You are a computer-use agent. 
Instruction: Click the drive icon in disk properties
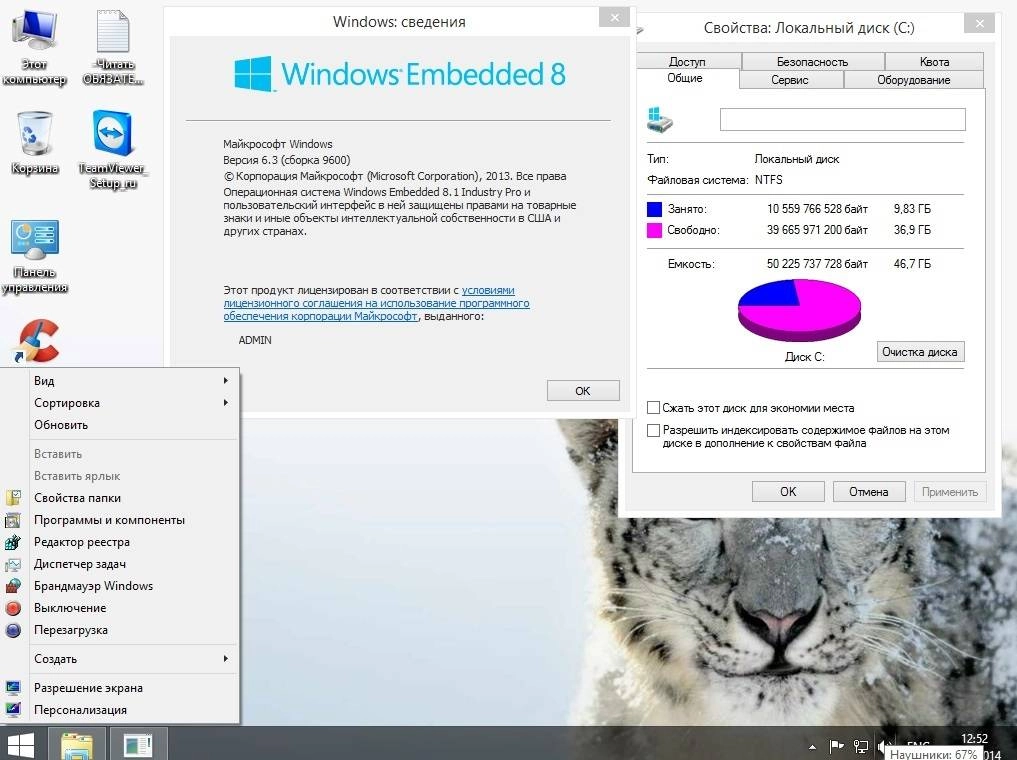pyautogui.click(x=660, y=119)
